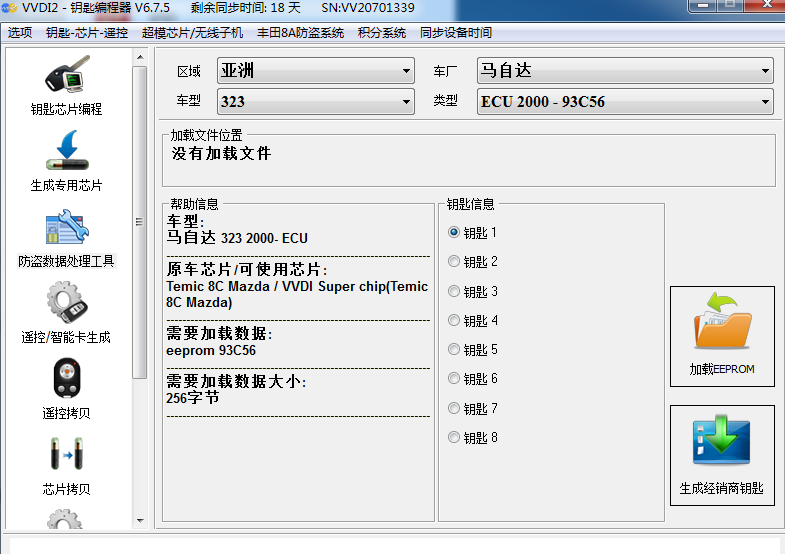Open the 同步设备时间 menu item
Viewport: 785px width, 554px height.
[x=456, y=33]
